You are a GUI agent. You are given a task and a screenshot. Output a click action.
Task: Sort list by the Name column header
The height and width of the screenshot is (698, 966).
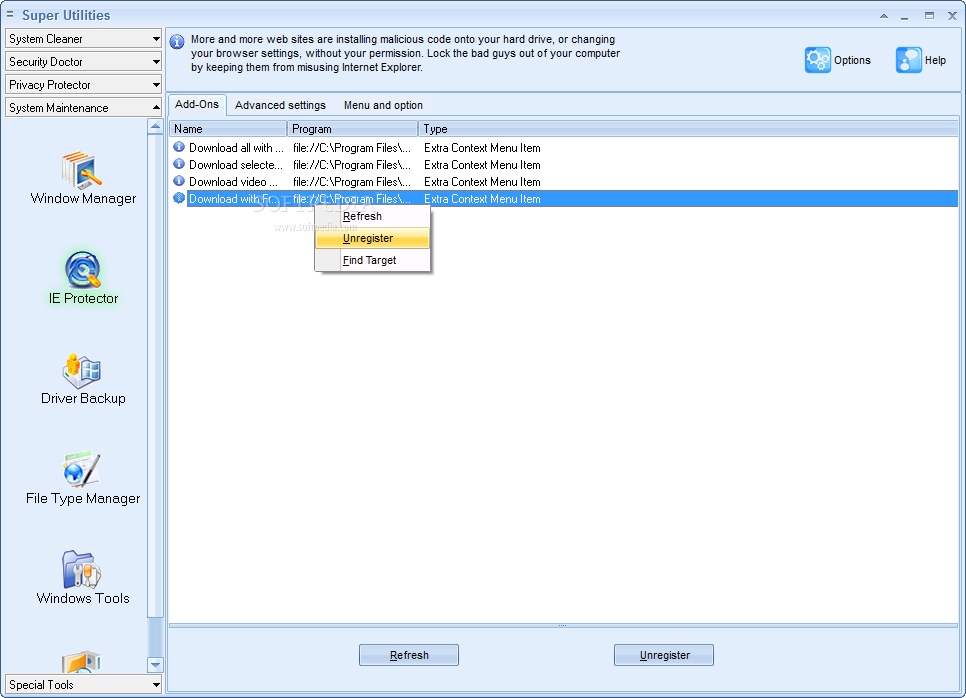click(228, 129)
